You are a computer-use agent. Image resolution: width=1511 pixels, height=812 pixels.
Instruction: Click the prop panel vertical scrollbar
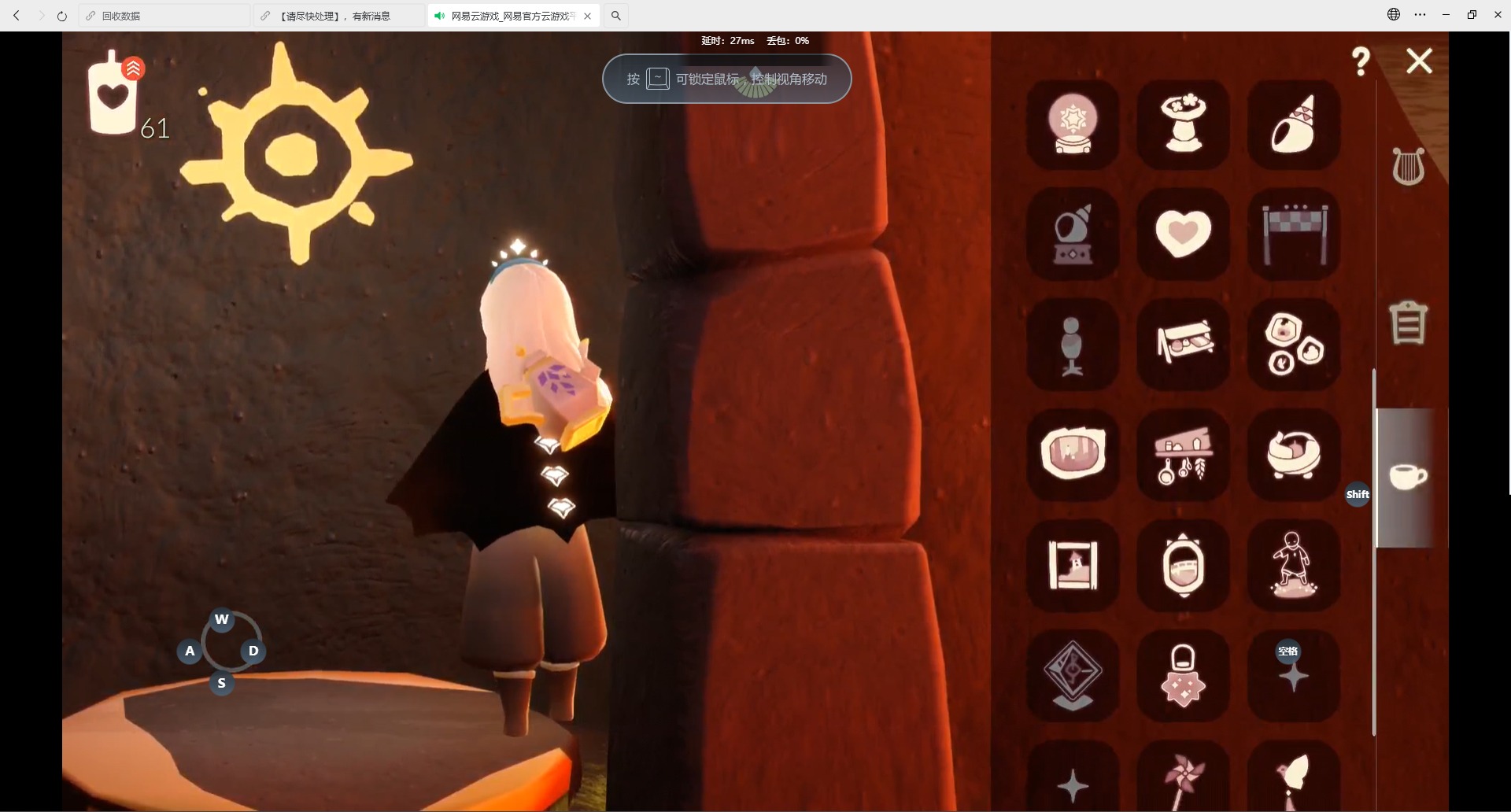click(1374, 551)
